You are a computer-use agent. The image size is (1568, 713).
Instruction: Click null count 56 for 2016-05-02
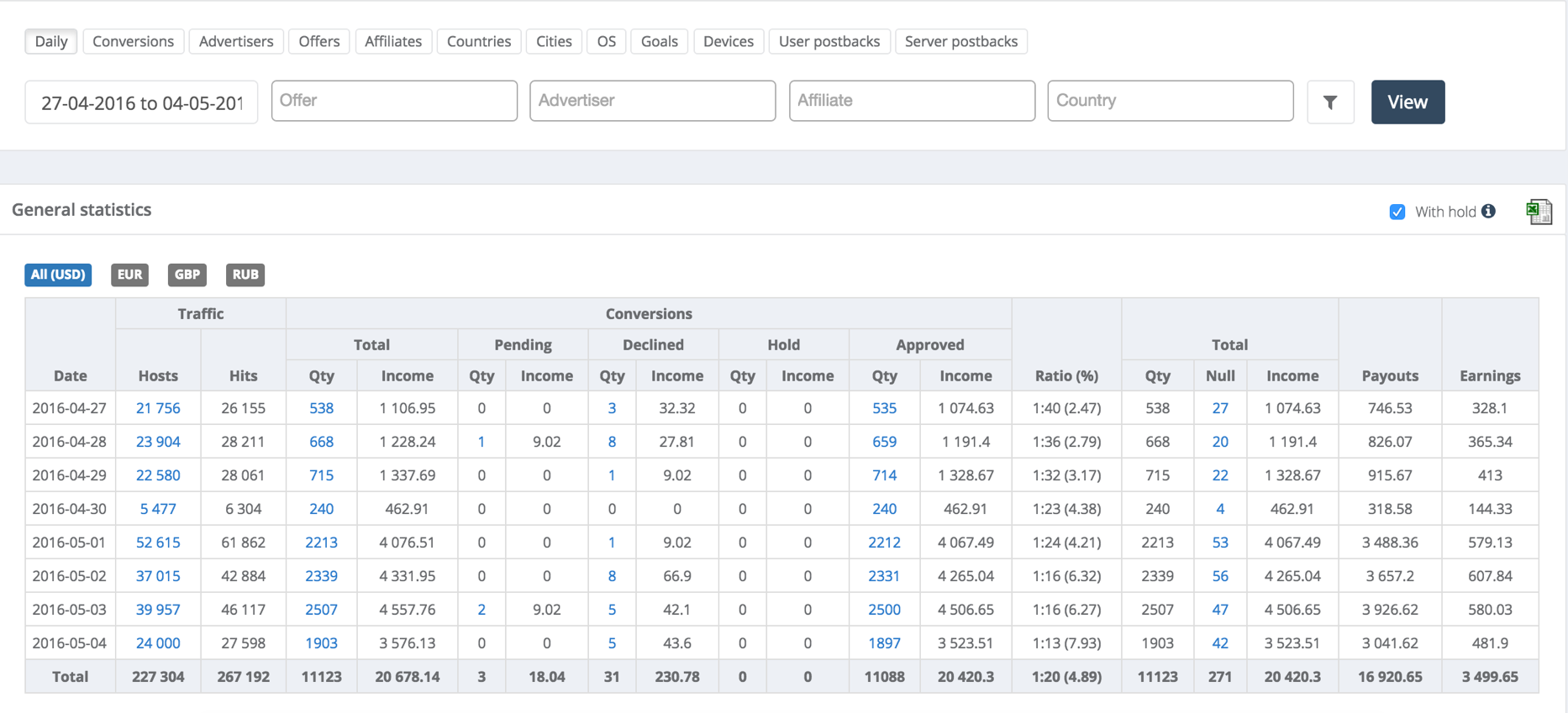click(1220, 576)
